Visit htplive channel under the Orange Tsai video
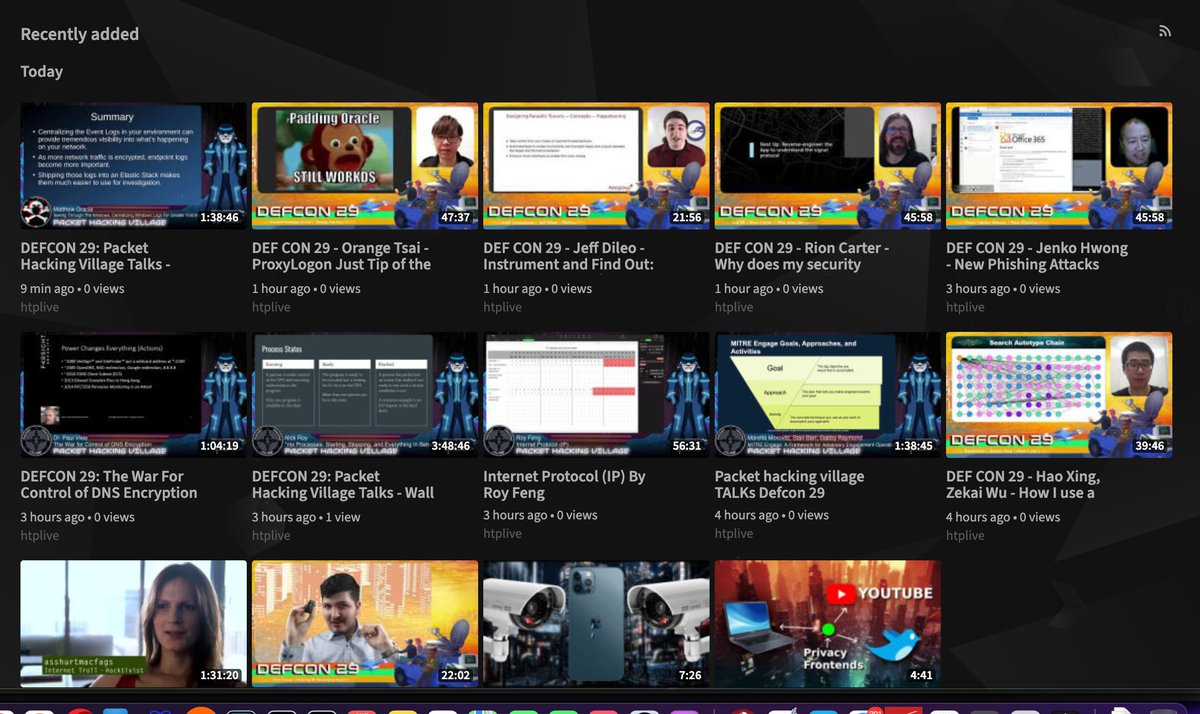The image size is (1200, 714). click(271, 307)
